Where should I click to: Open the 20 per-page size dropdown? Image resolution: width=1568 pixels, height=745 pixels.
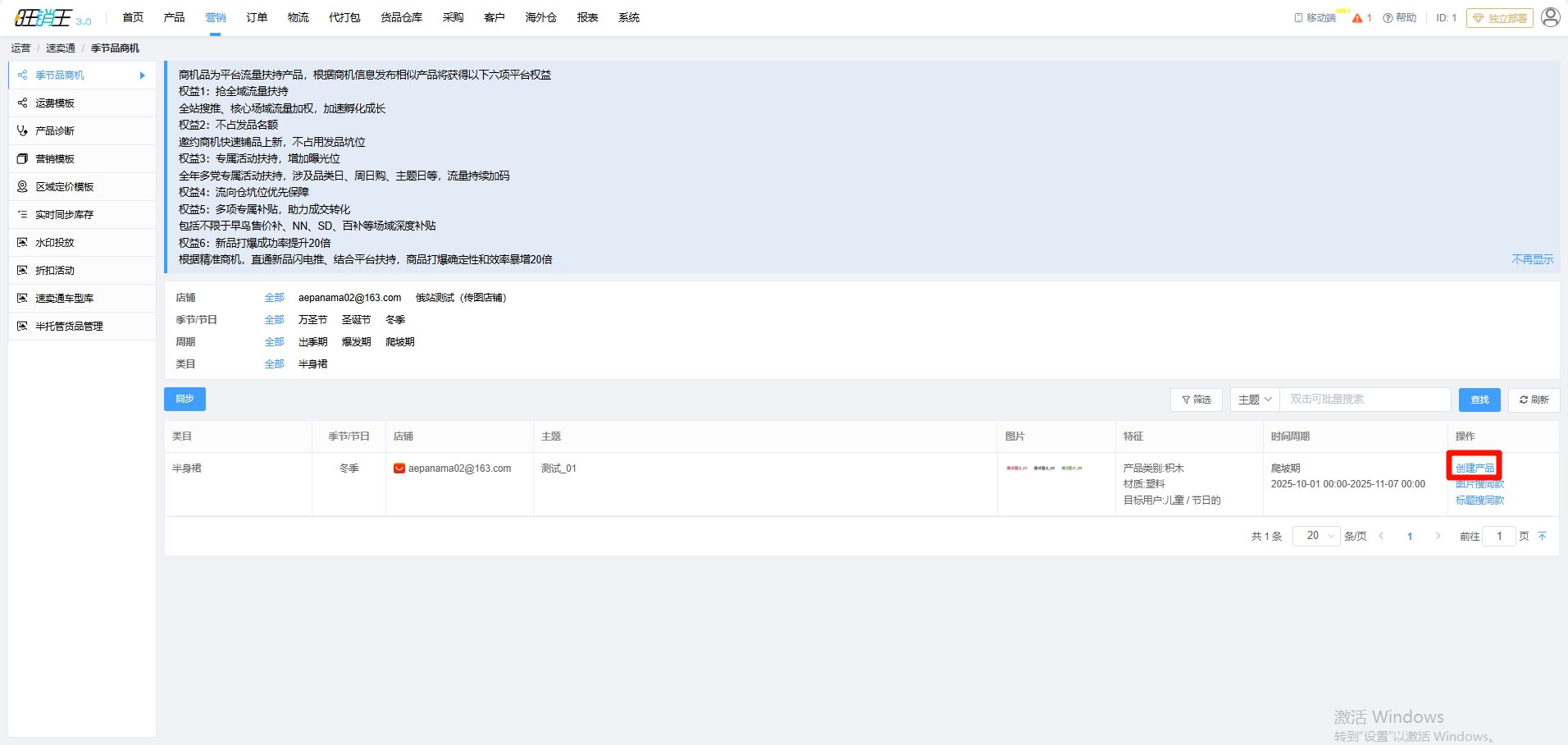(1316, 536)
